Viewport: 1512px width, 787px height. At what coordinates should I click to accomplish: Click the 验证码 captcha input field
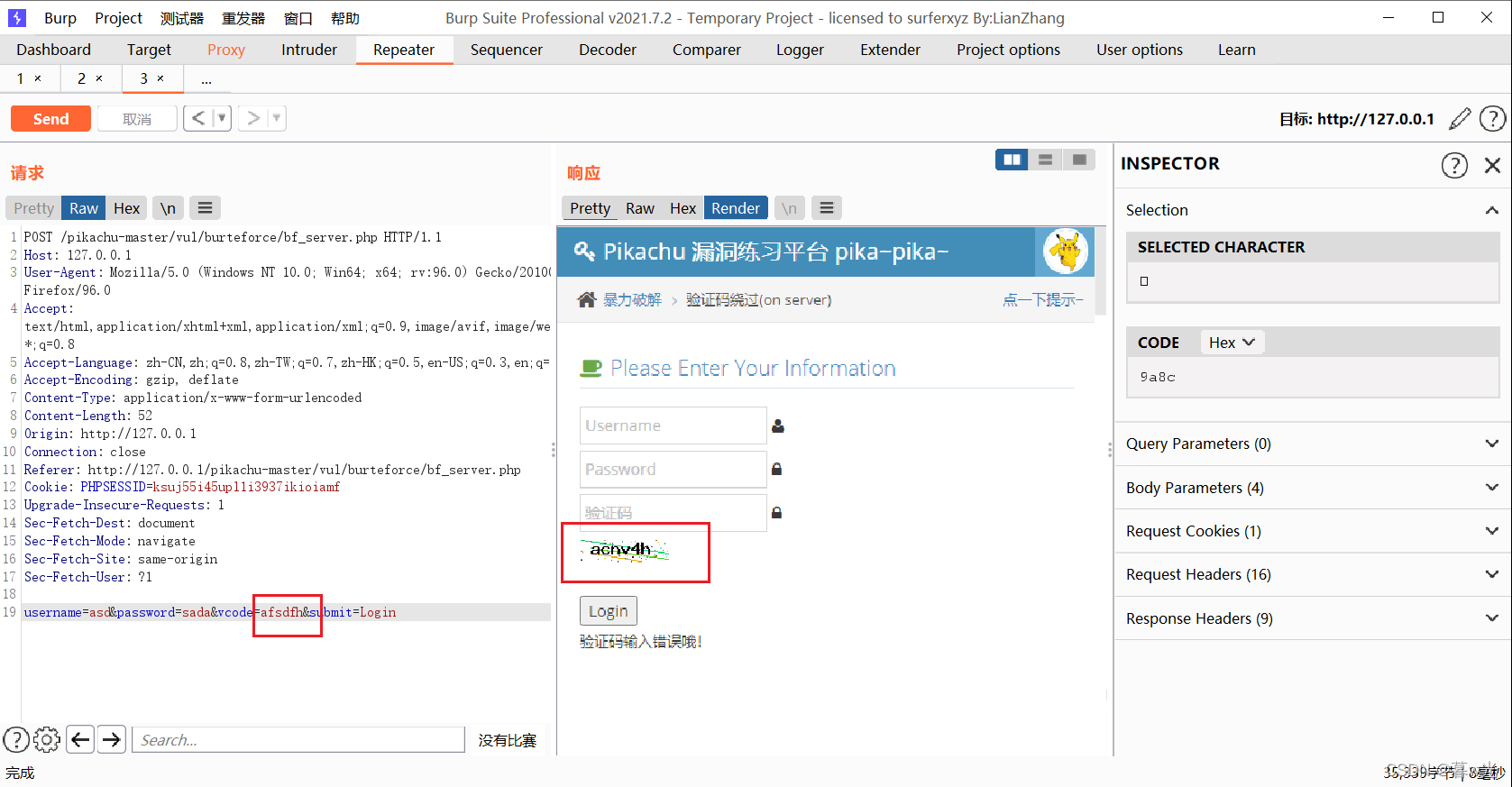(x=673, y=512)
